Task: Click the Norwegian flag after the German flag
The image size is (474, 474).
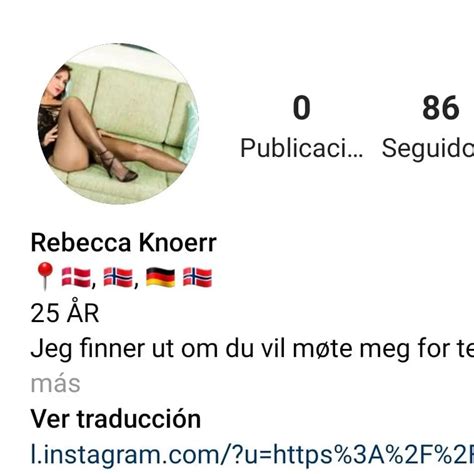Action: coord(197,277)
